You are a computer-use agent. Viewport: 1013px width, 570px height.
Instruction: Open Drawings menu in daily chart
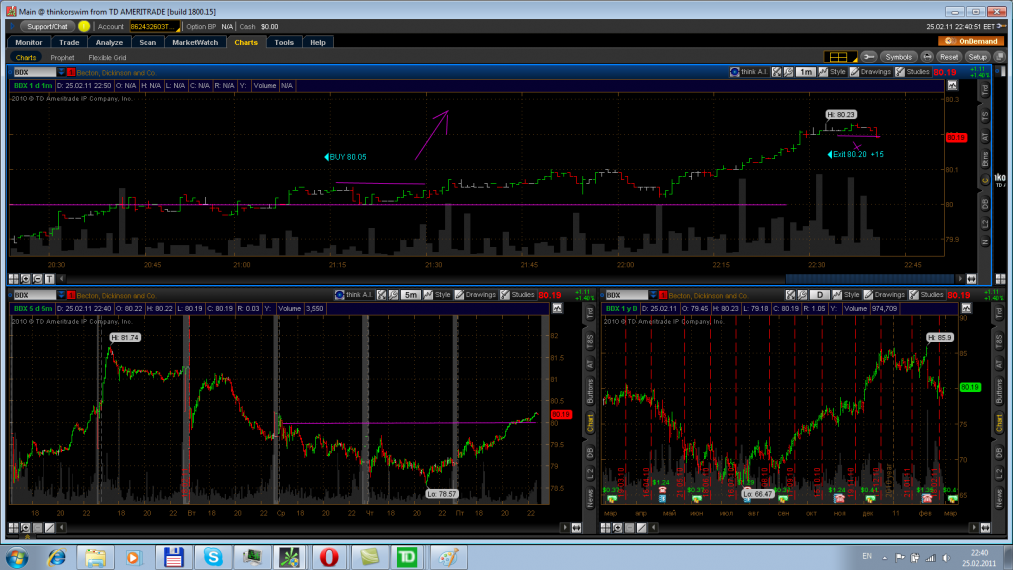(884, 295)
